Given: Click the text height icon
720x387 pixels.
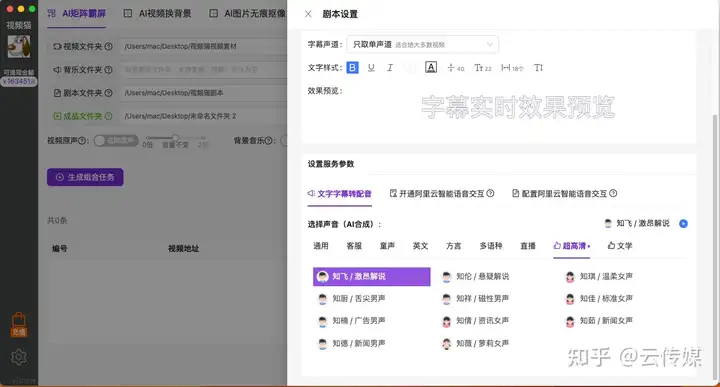Looking at the screenshot, I should (x=539, y=68).
